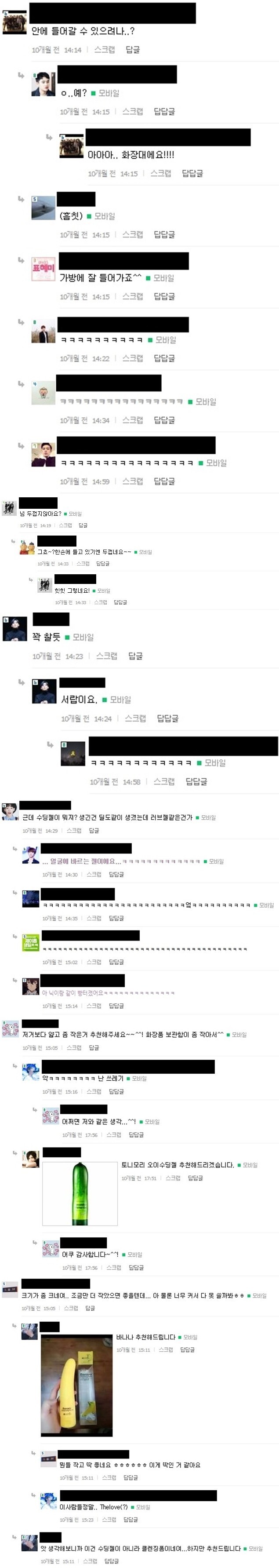279x1568 pixels.
Task: Click the avatar next to "넘 두껍지않아요?"
Action: (x=10, y=508)
